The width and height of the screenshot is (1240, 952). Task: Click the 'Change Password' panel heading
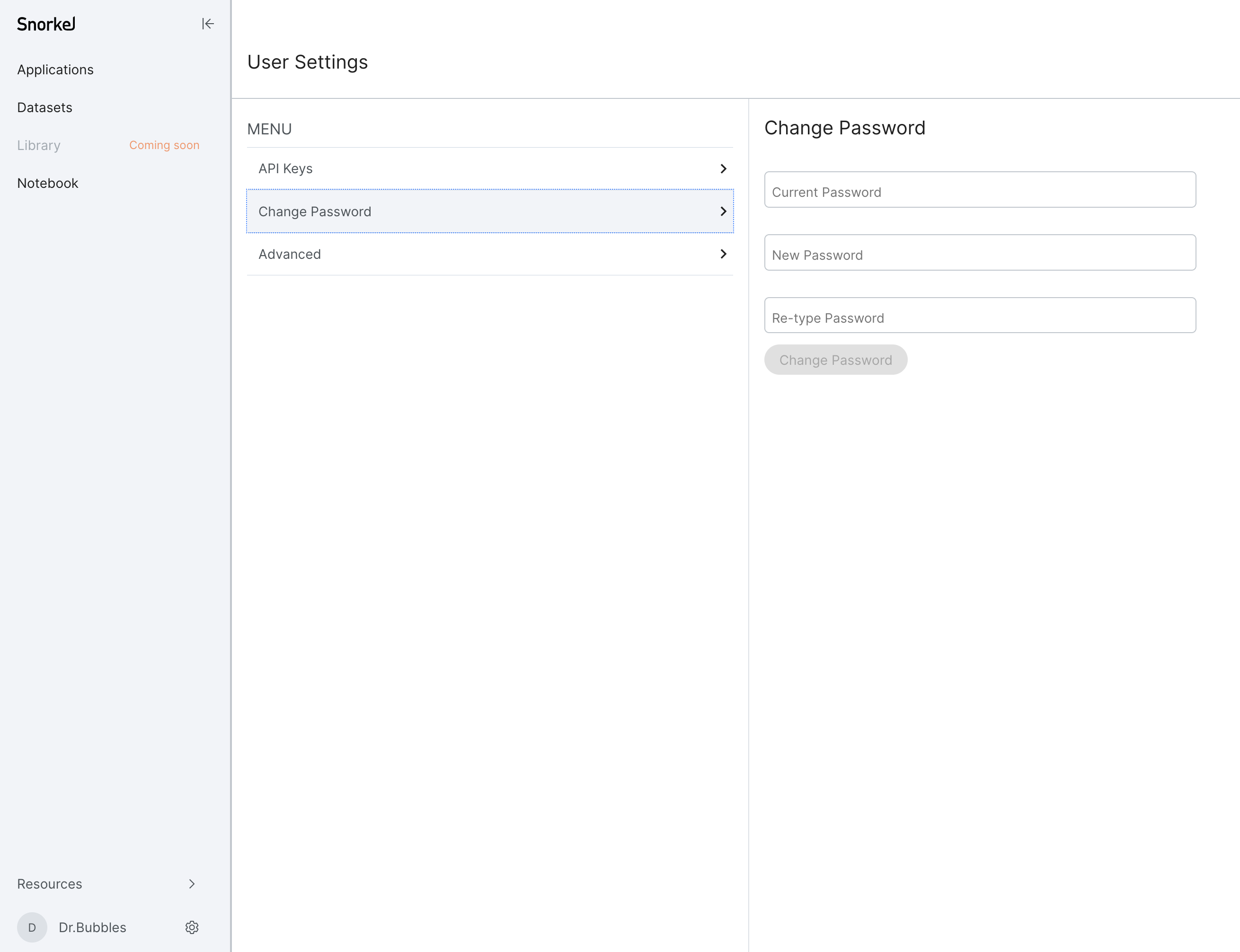tap(845, 128)
